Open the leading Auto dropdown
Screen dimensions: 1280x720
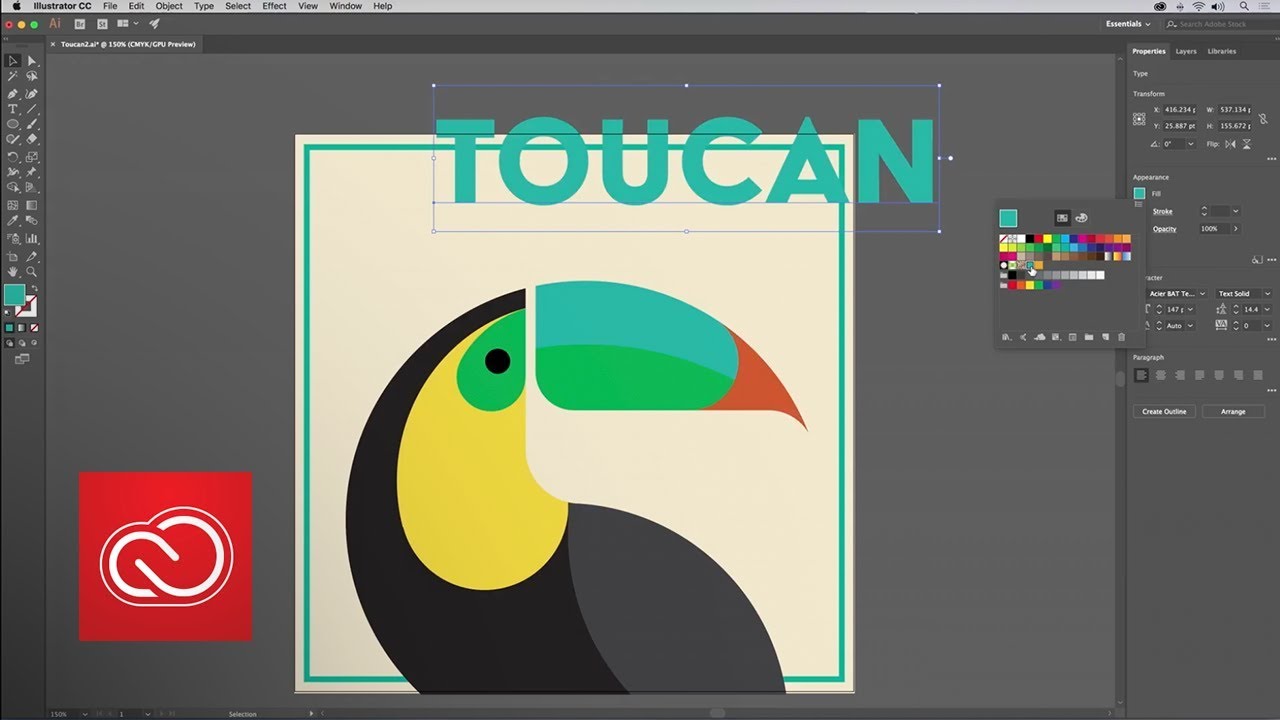(x=1190, y=326)
